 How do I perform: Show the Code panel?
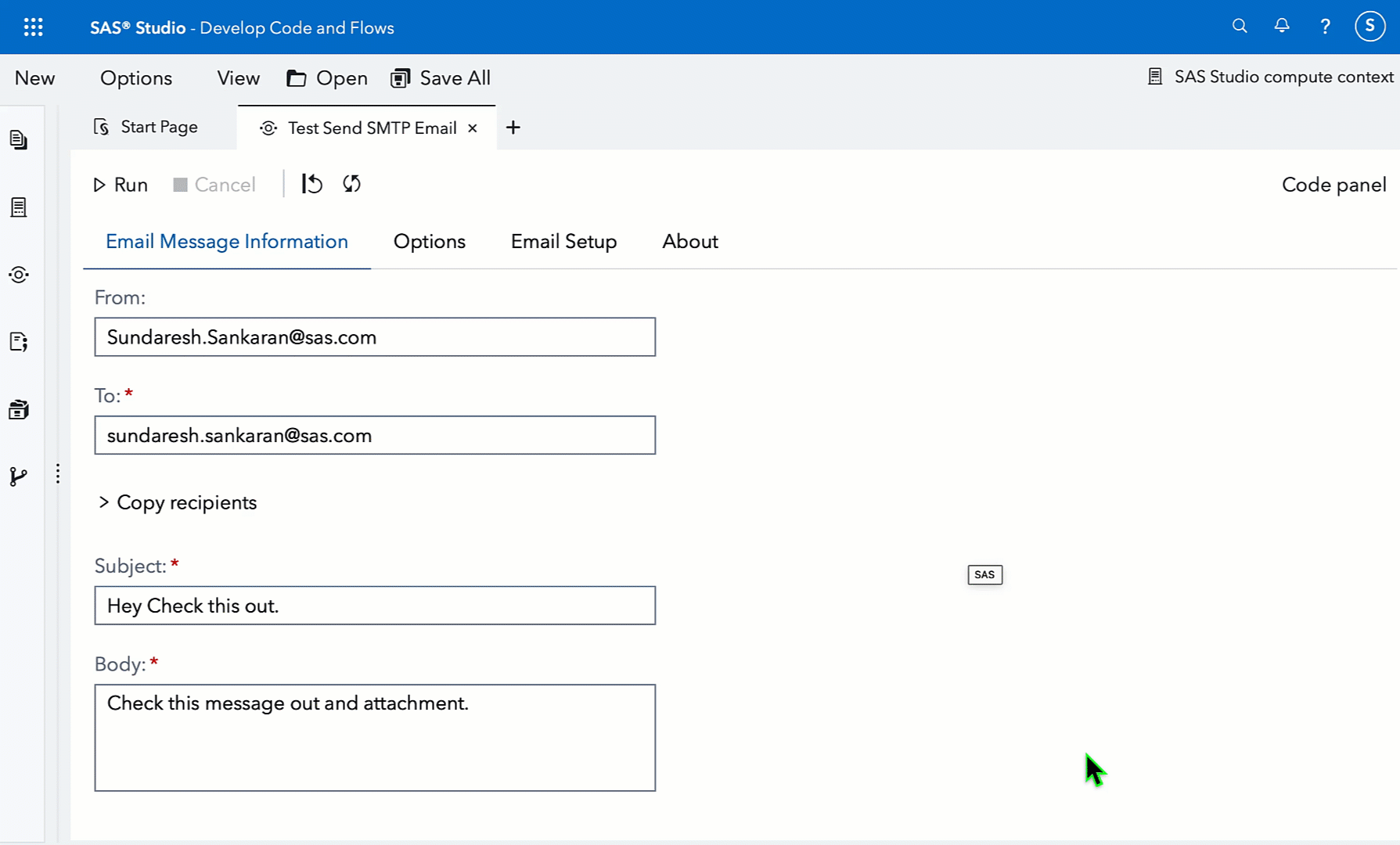(x=1333, y=185)
